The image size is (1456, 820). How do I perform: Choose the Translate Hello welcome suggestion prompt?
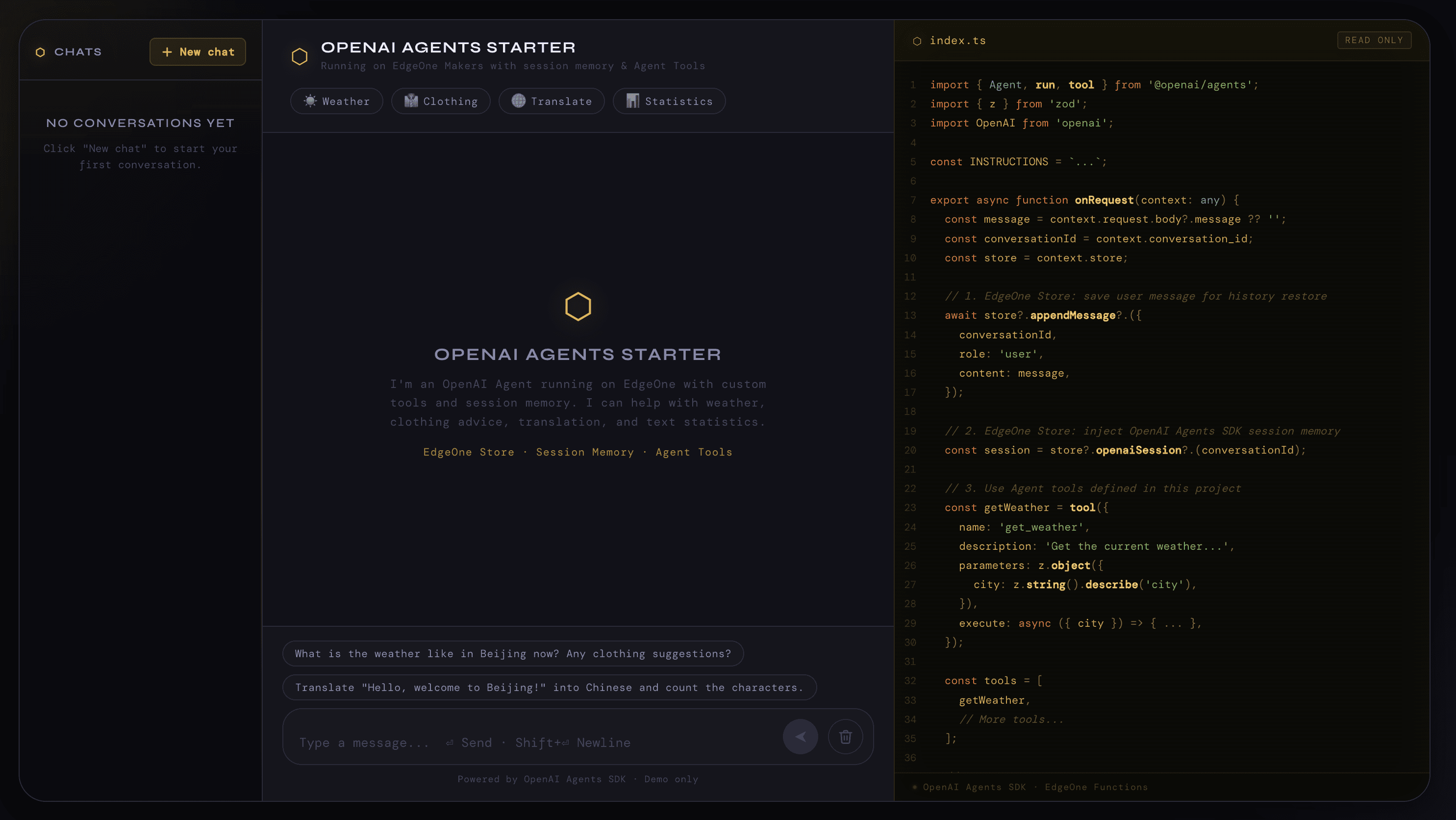point(550,687)
